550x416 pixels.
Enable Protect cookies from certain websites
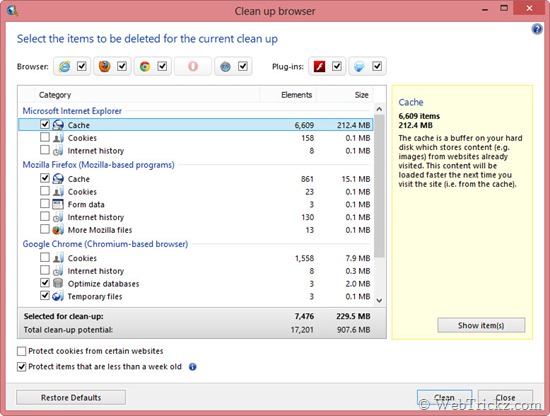click(22, 351)
